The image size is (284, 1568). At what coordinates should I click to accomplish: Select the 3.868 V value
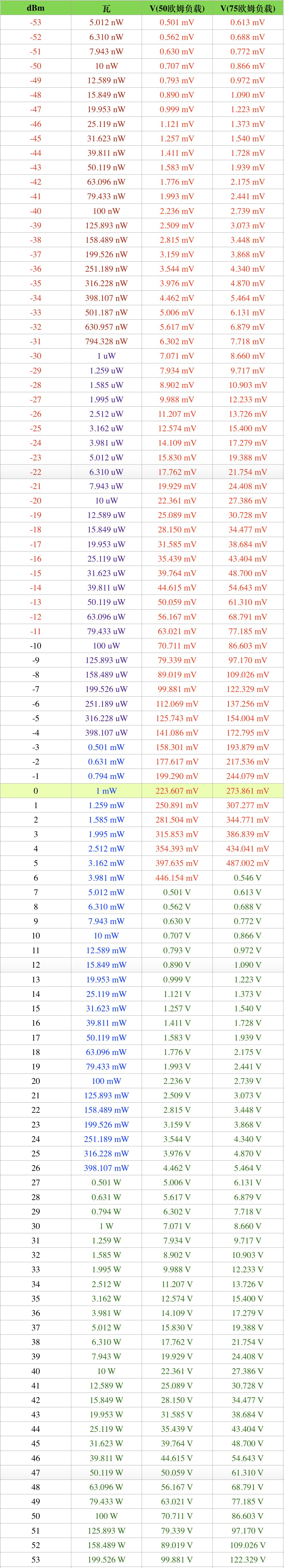pyautogui.click(x=248, y=1124)
